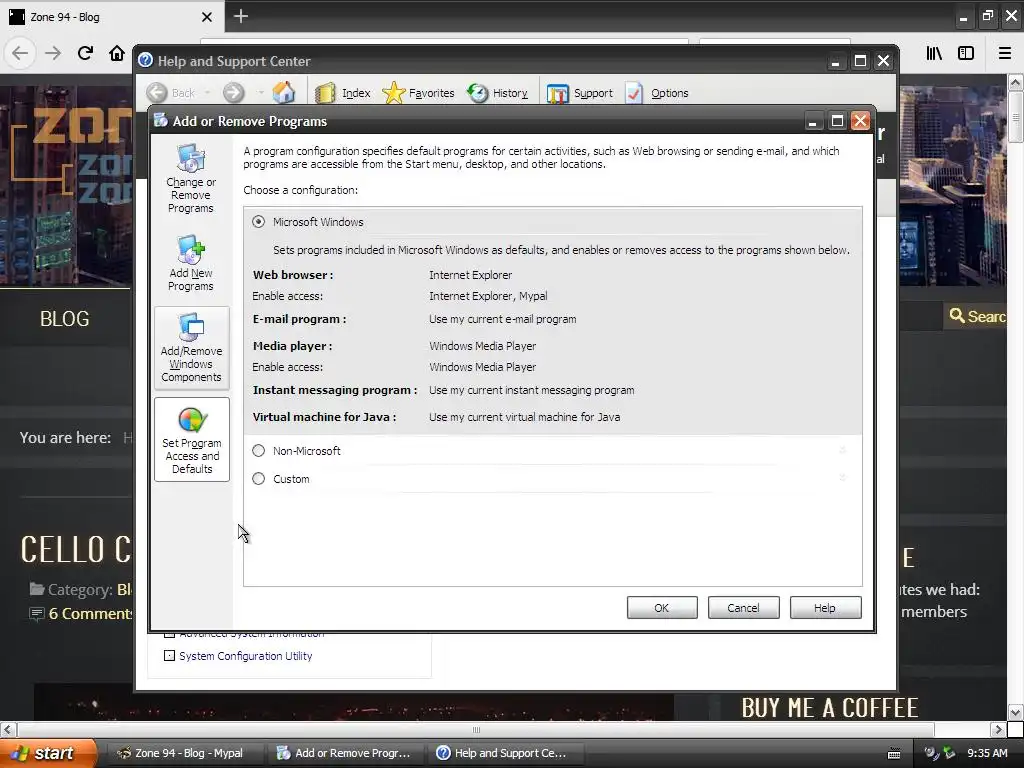
Task: Open Add/Remove Windows Components
Action: click(191, 348)
